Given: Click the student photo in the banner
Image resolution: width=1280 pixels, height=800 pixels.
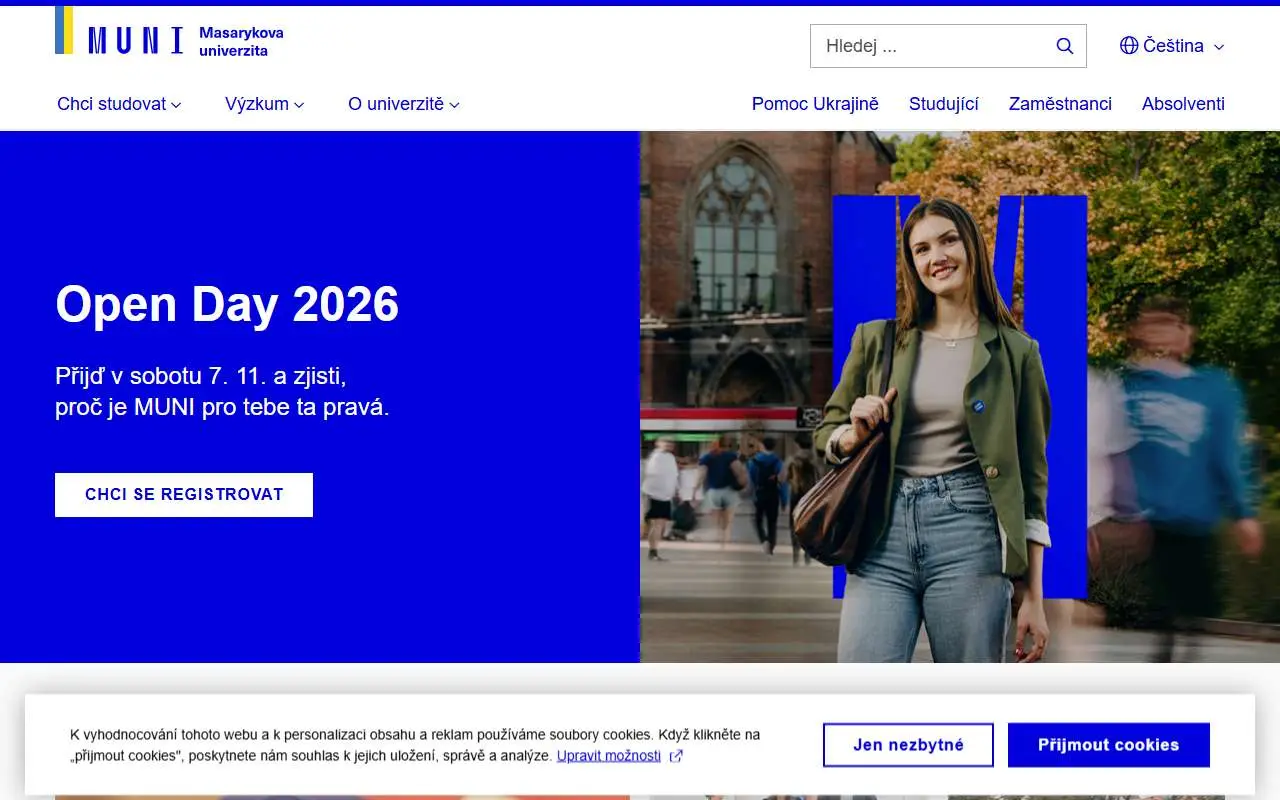Looking at the screenshot, I should coord(960,397).
